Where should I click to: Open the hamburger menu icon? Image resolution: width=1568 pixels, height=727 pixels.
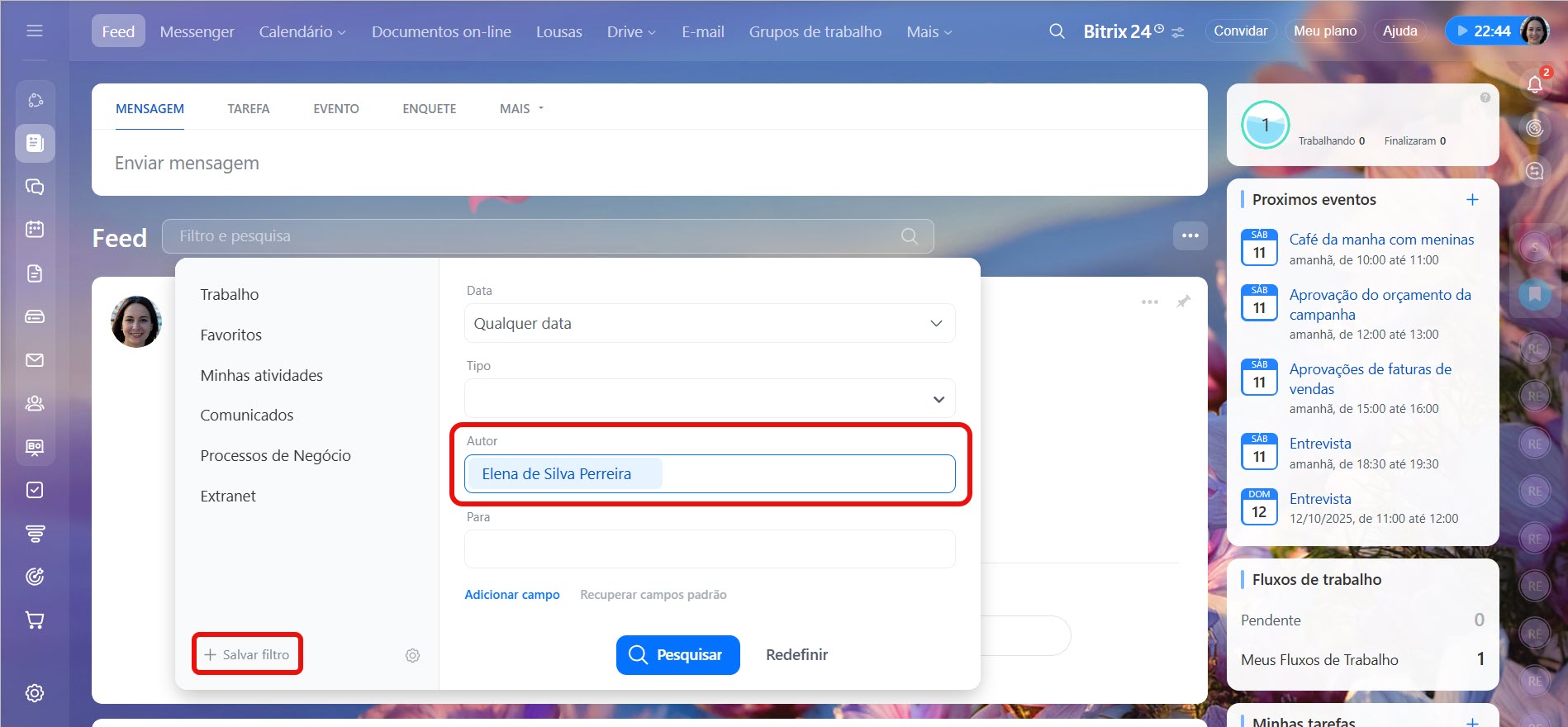pos(35,31)
